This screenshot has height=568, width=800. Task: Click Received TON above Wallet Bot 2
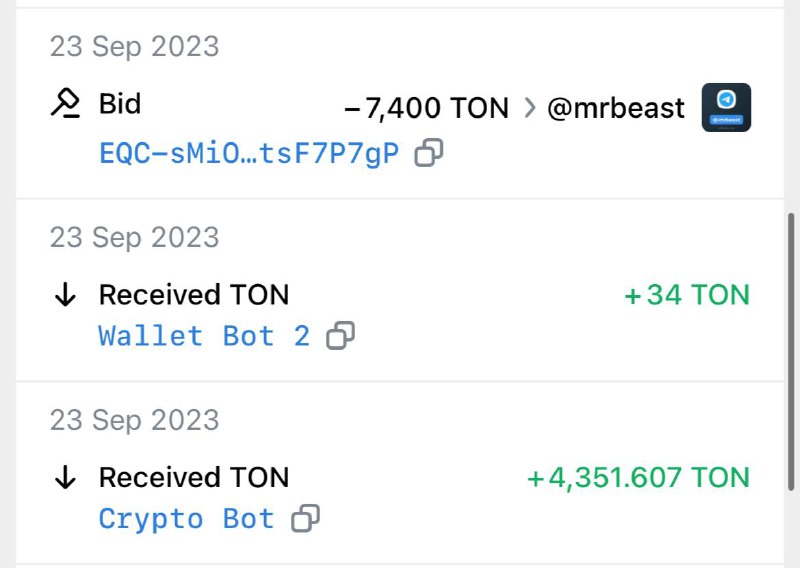[x=194, y=295]
